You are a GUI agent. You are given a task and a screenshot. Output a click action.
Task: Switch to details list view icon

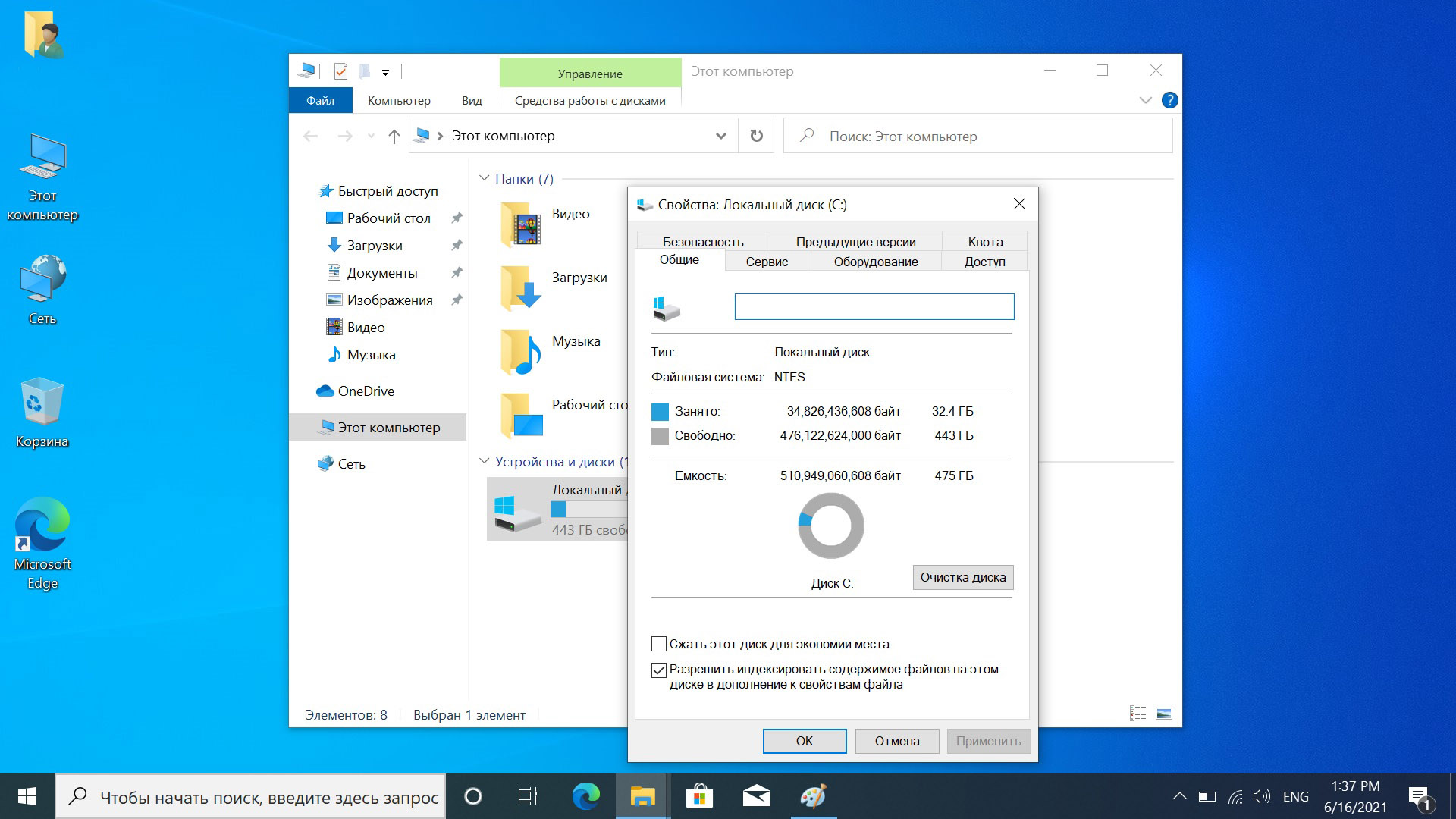(x=1137, y=714)
